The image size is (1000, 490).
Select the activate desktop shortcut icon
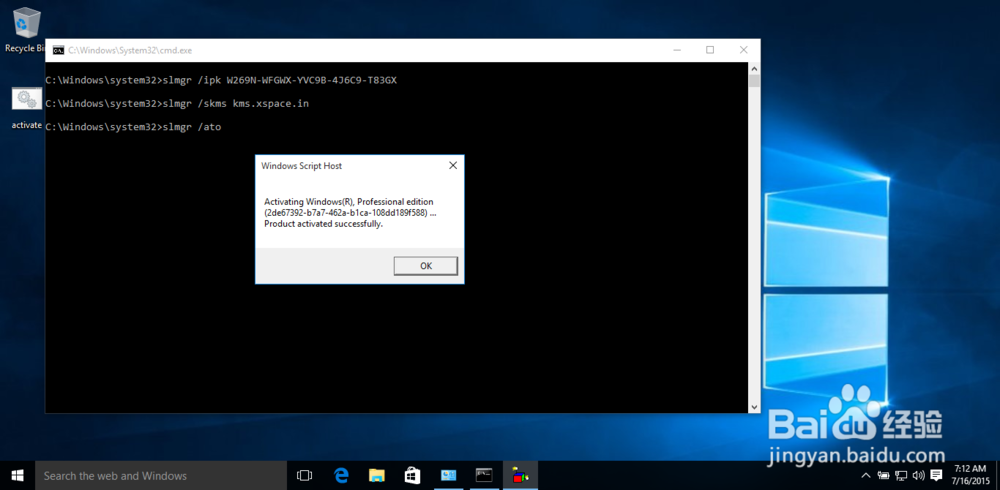26,107
